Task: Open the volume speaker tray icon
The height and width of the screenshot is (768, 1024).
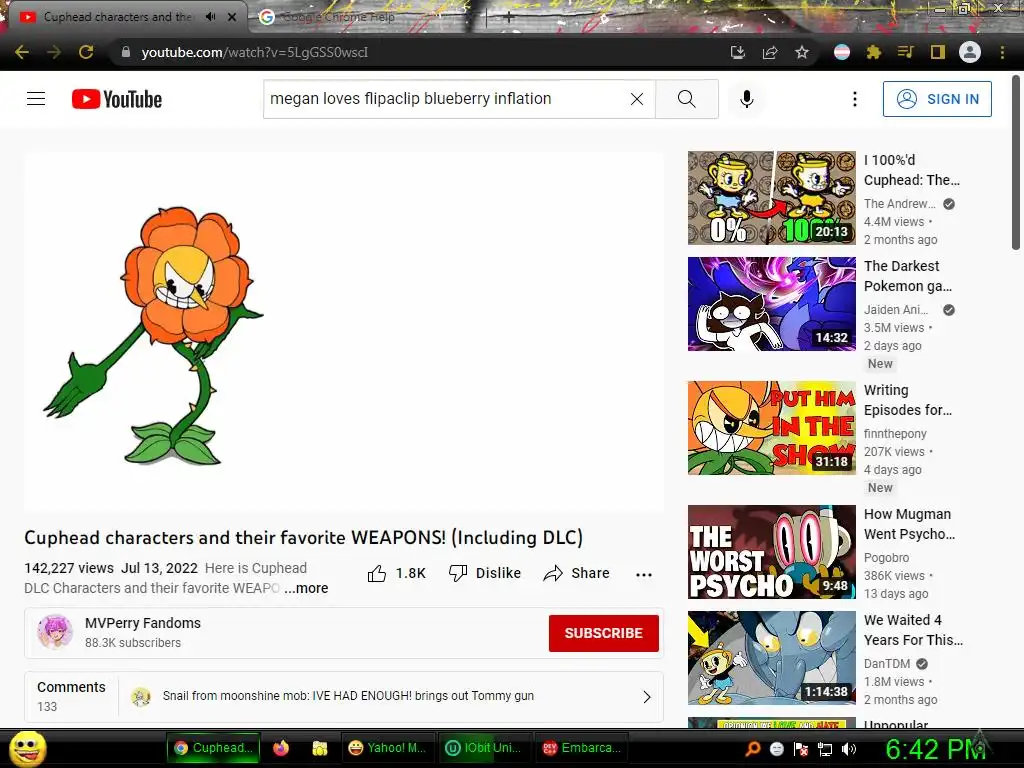Action: [x=849, y=749]
